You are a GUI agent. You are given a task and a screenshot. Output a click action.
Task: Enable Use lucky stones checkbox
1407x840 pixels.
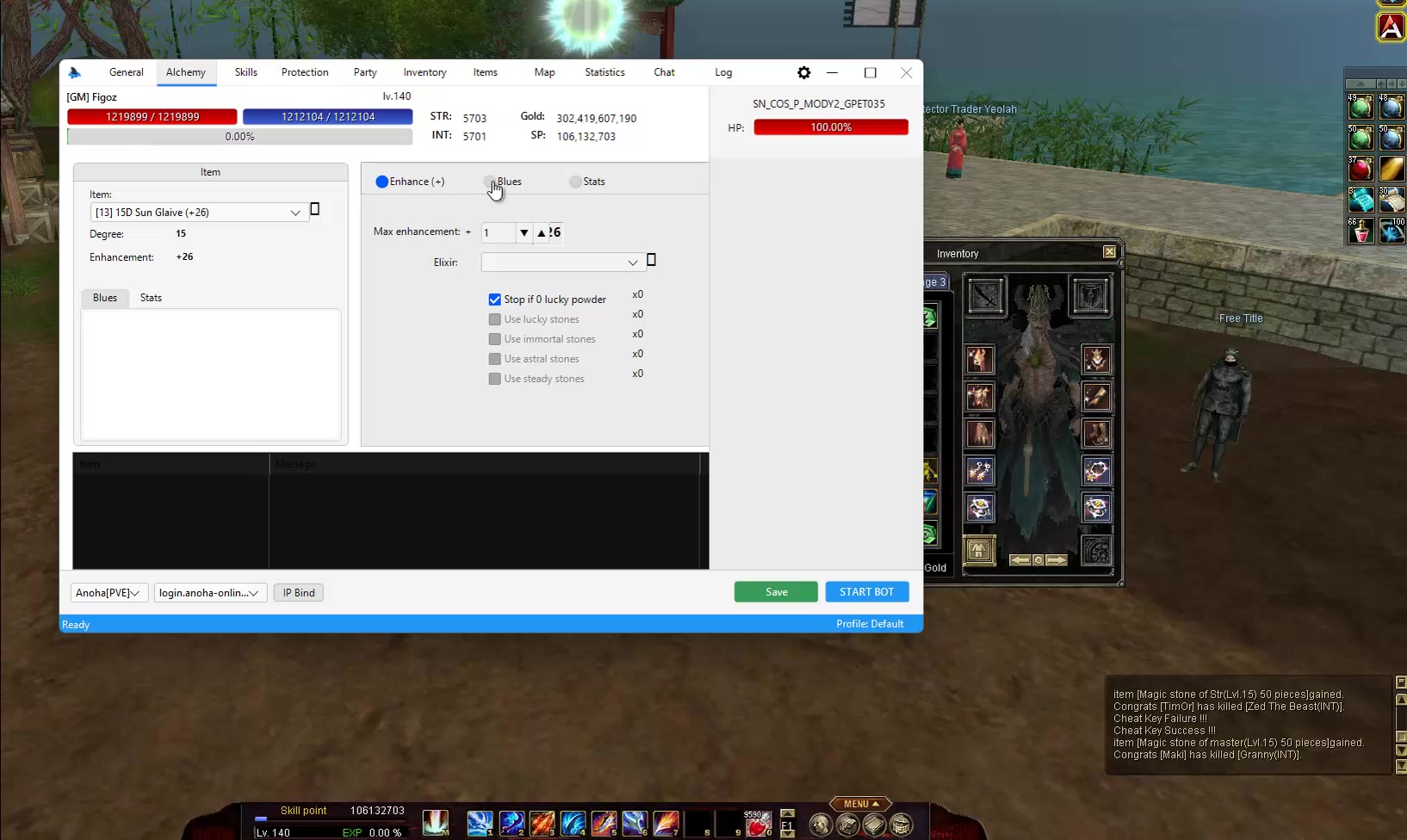[494, 319]
